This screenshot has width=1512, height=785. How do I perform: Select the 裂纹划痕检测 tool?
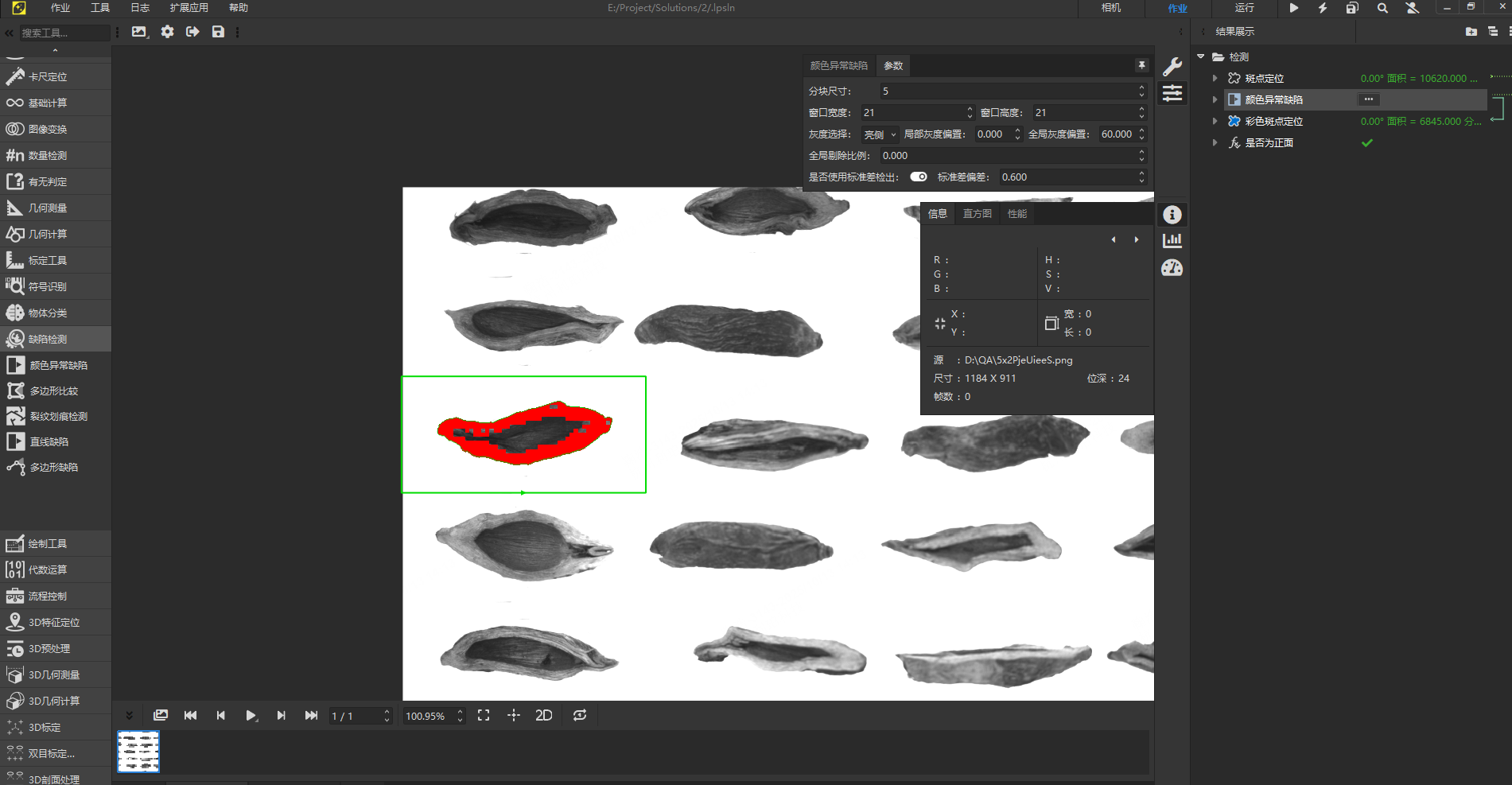(x=58, y=416)
